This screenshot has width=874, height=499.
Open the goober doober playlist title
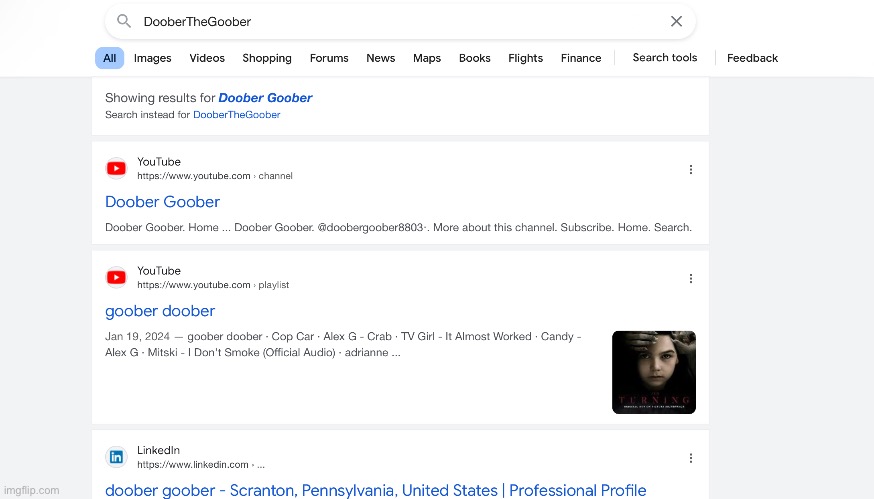click(160, 311)
